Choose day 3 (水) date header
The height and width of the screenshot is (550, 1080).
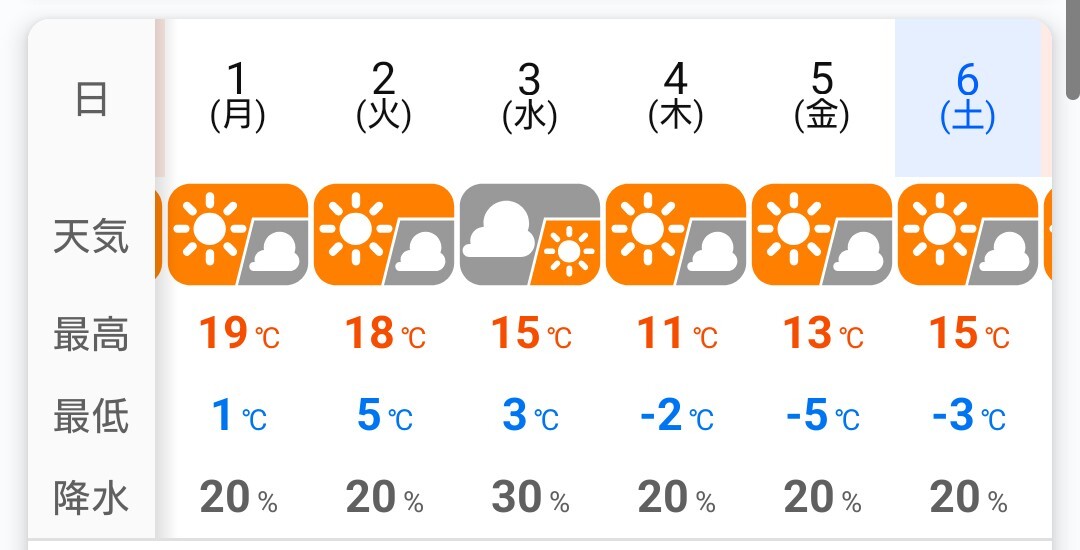(x=530, y=98)
